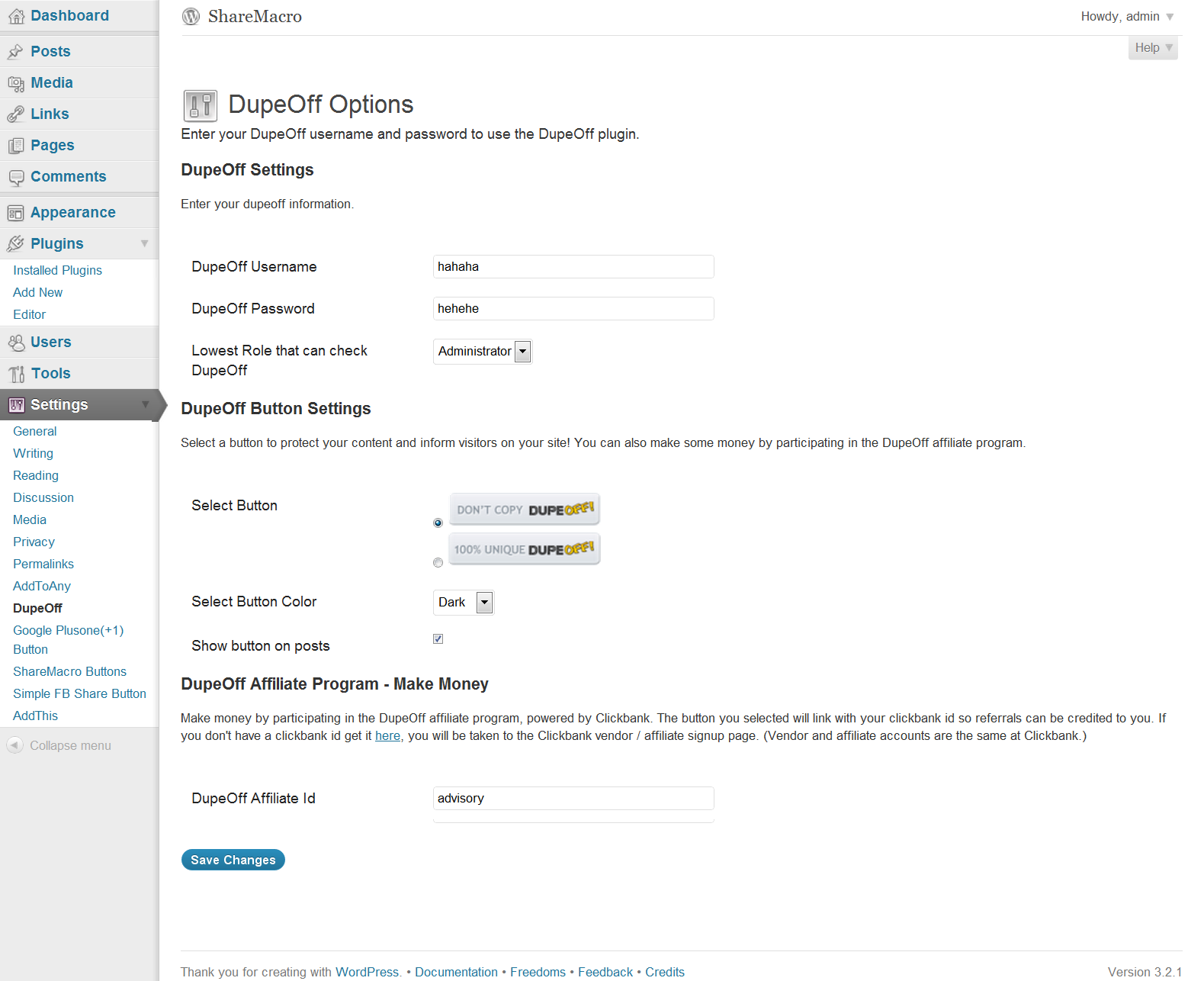Screen dimensions: 1204x981
Task: Click the Tools icon in sidebar
Action: 16,374
